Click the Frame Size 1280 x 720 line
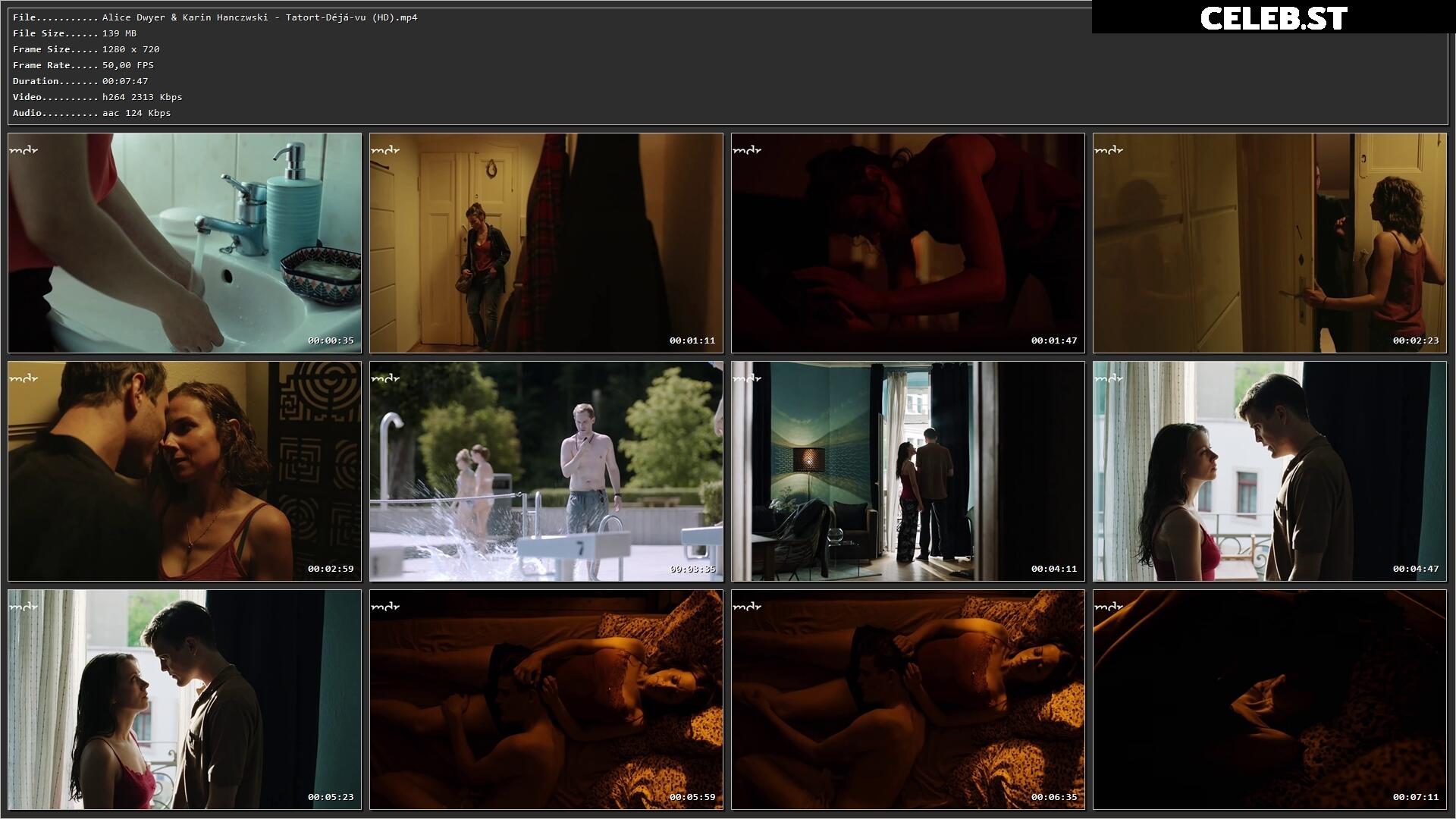Viewport: 1456px width, 819px height. pos(86,49)
